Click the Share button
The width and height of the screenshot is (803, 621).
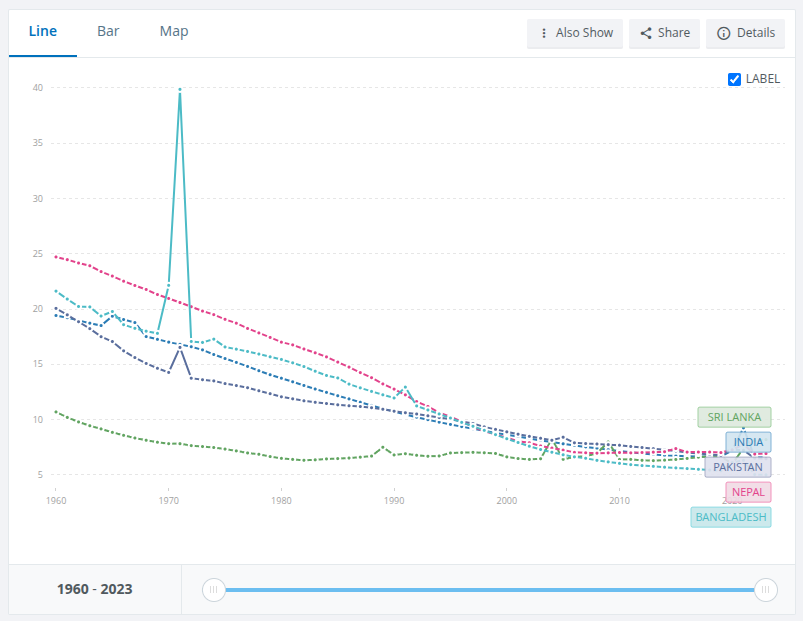664,33
